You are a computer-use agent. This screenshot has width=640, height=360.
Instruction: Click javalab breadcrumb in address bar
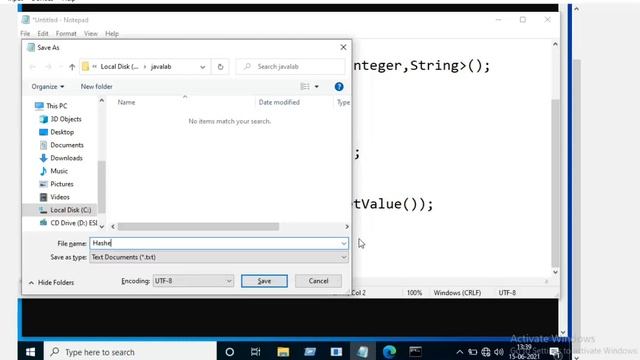(161, 67)
